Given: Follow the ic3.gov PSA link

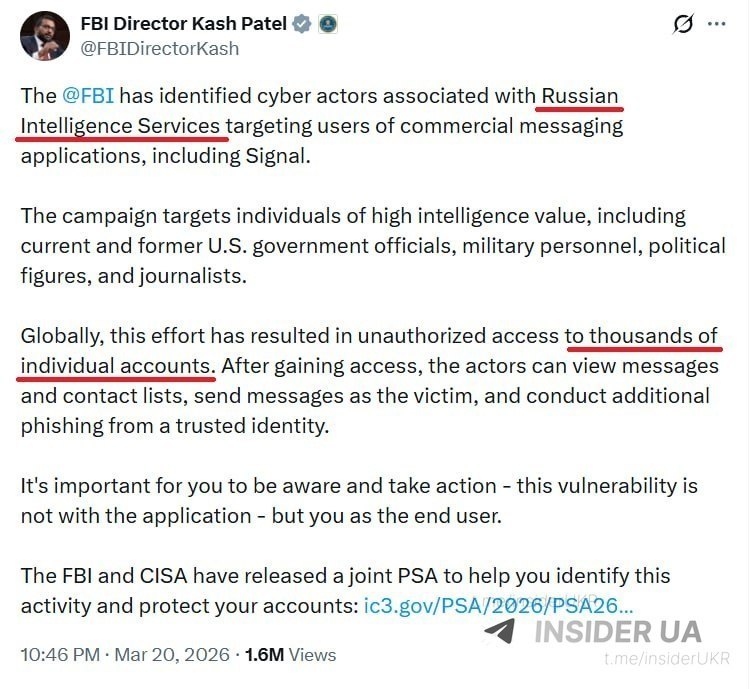Looking at the screenshot, I should tap(498, 605).
